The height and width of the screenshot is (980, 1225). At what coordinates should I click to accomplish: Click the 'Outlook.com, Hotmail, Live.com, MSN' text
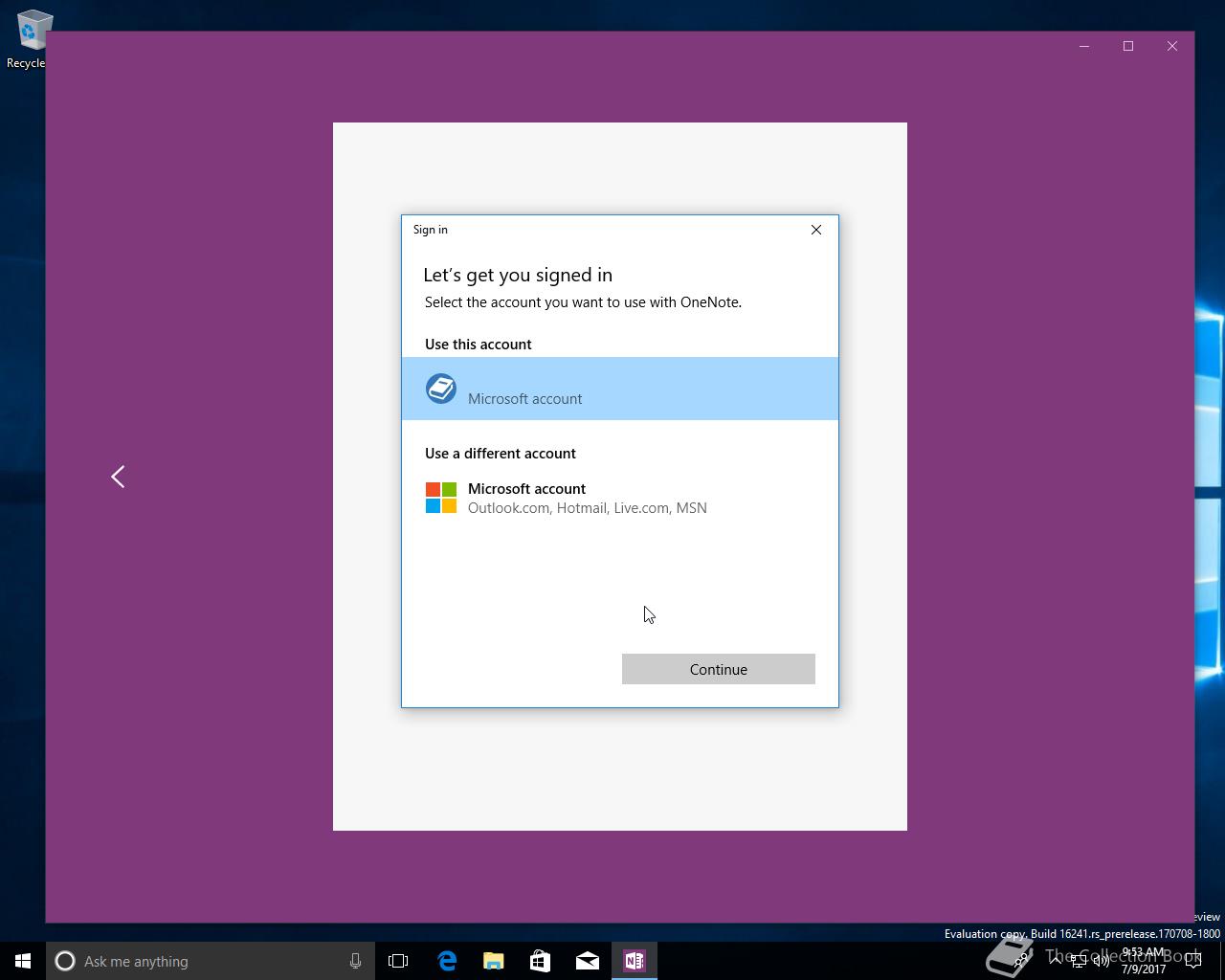588,508
